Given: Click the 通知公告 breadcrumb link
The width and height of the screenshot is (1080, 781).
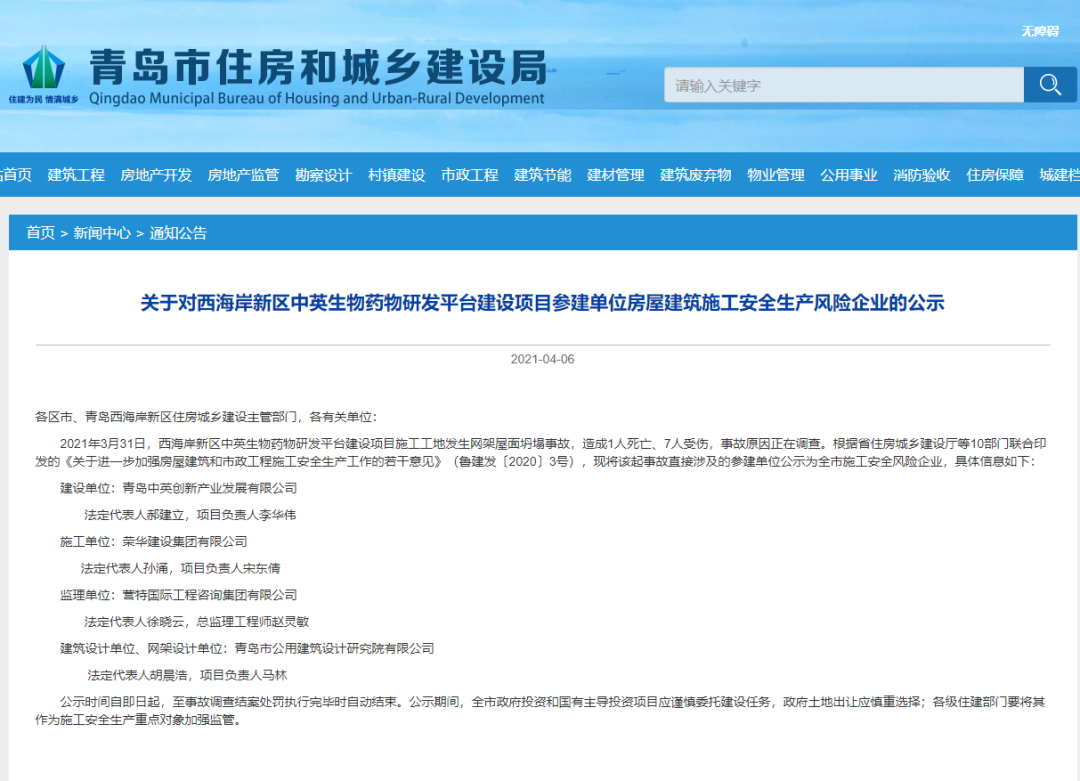Looking at the screenshot, I should pos(178,233).
